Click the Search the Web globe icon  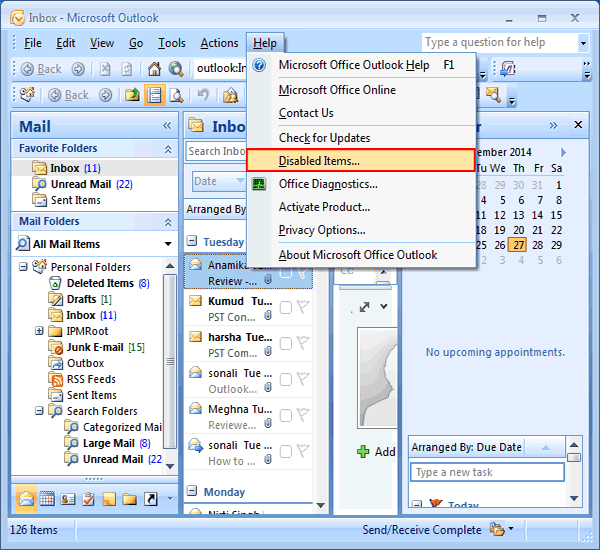176,69
